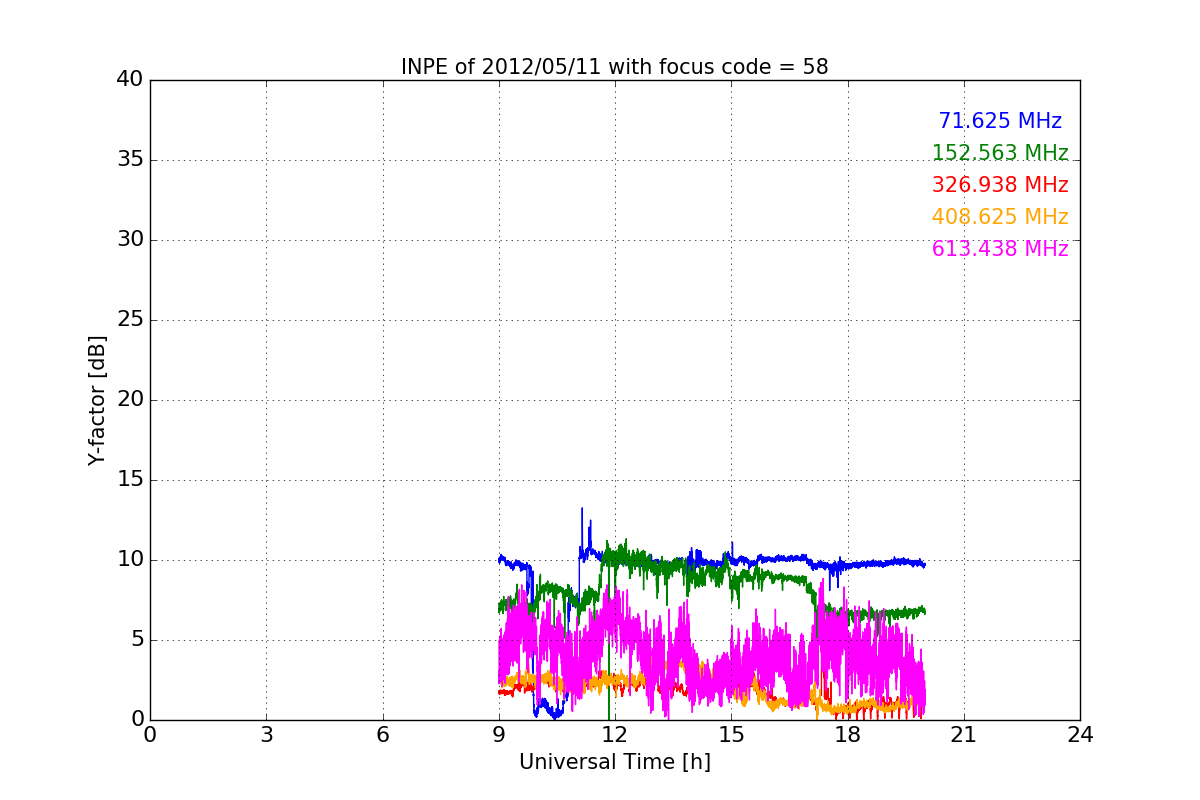Image resolution: width=1200 pixels, height=800 pixels.
Task: Click the x-axis tick label '24'
Action: click(x=1080, y=735)
